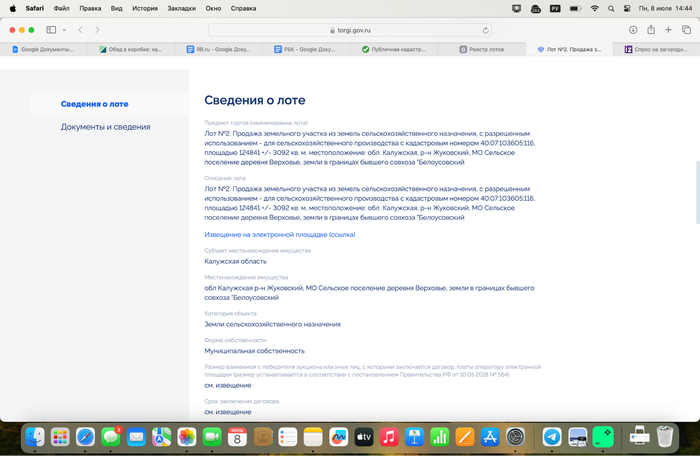
Task: Switch to the Публичная кадастр... tab
Action: tap(400, 49)
